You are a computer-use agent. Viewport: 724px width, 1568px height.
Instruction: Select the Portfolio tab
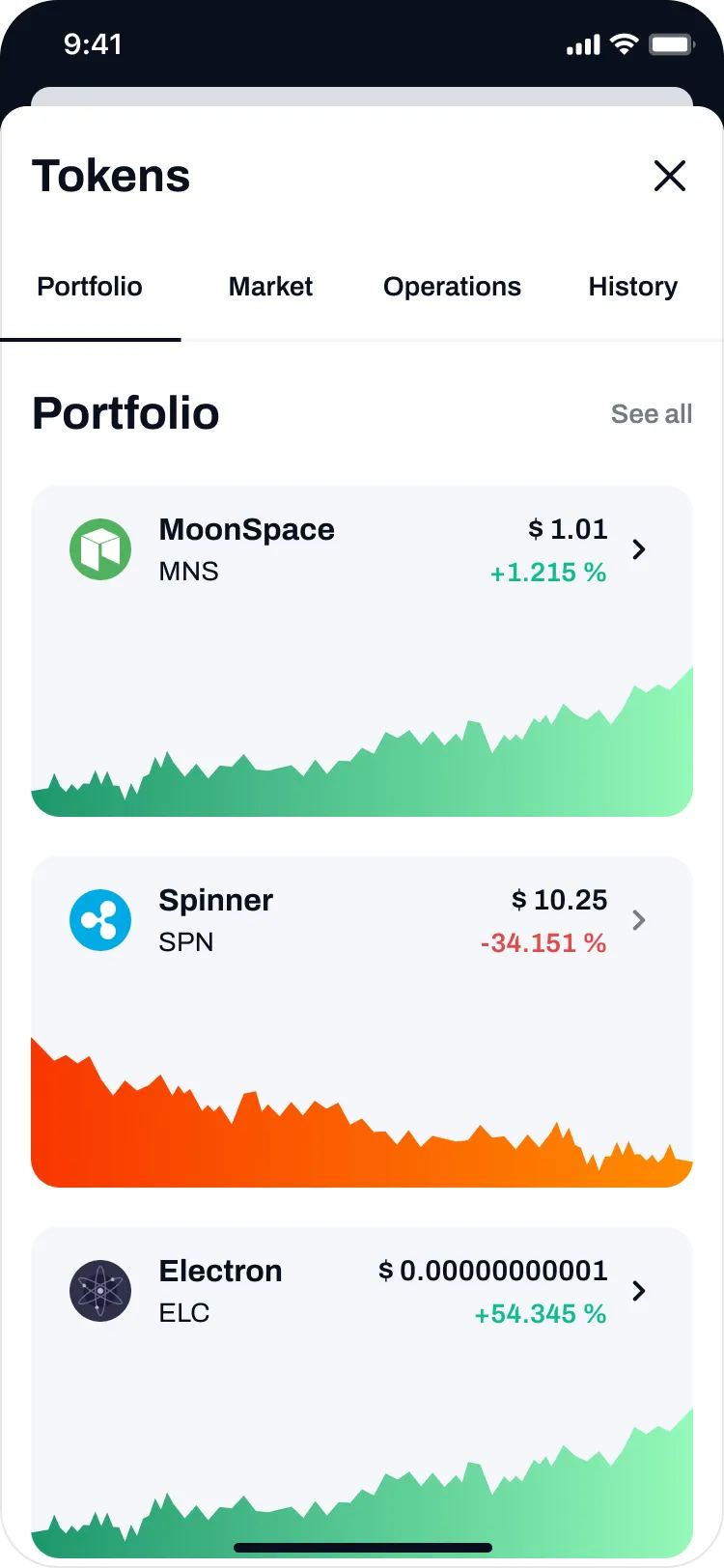(90, 287)
